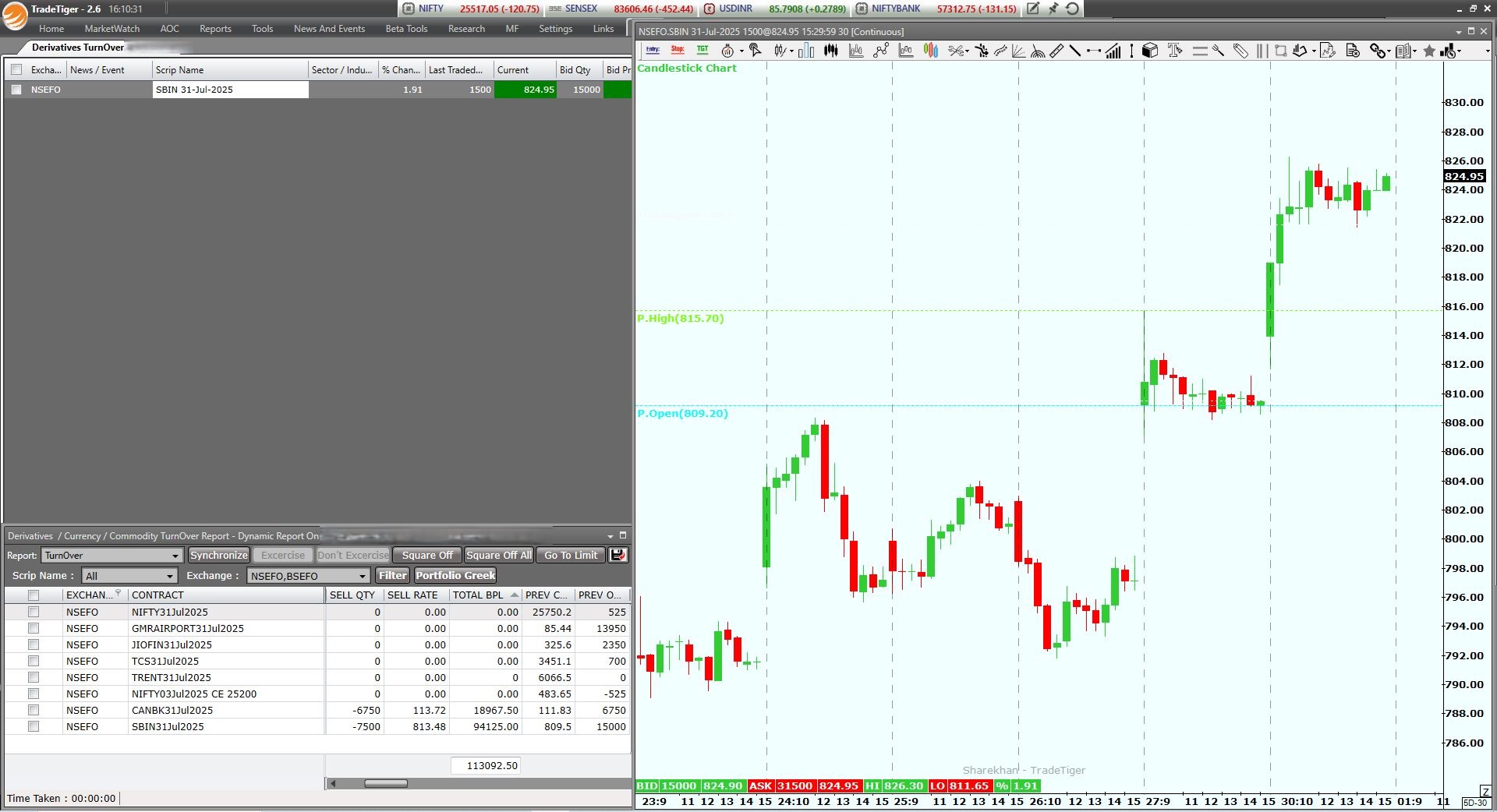Viewport: 1497px width, 812px height.
Task: Expand the stopwatch interval dropdown arrow
Action: coord(741,51)
